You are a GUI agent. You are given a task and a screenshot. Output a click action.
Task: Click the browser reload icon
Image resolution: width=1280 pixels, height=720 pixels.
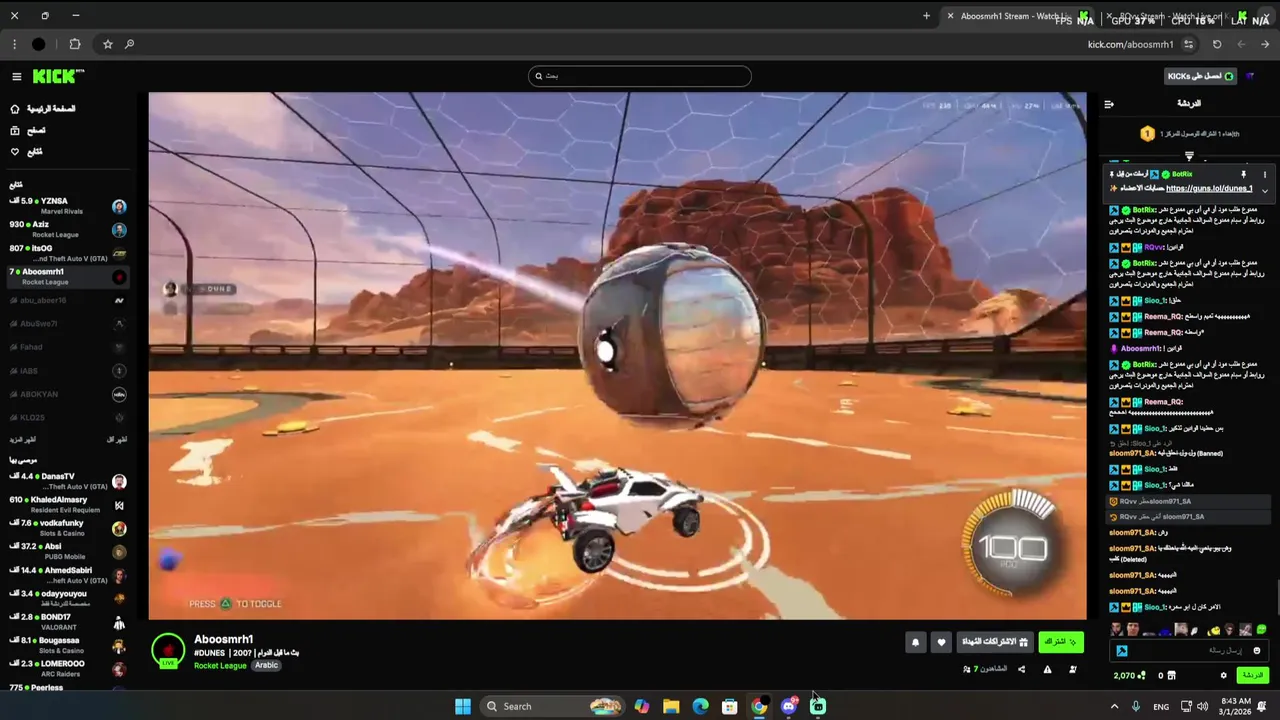click(x=1217, y=44)
